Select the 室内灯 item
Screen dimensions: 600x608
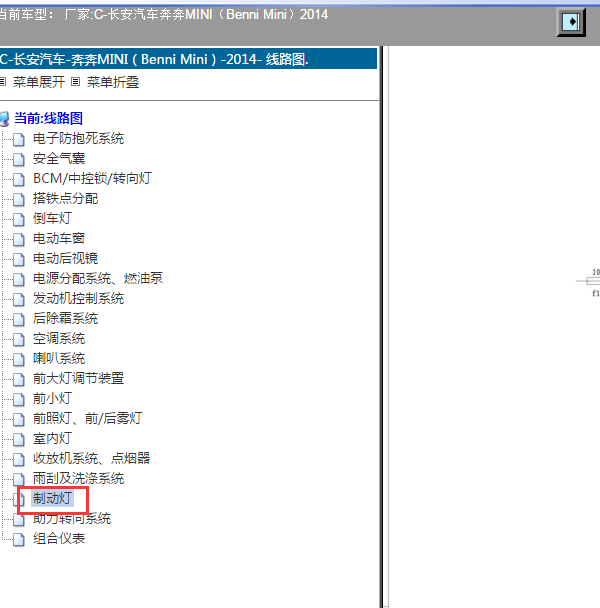52,439
